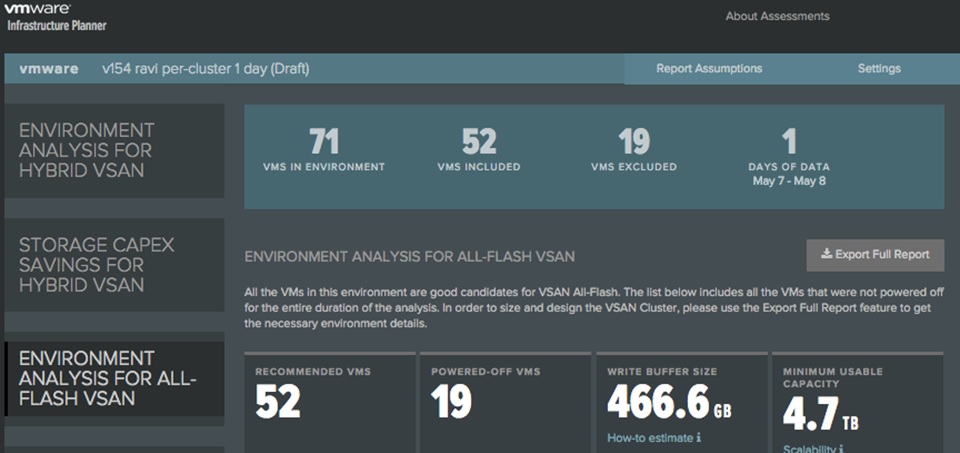
Task: Open the About Assessments link
Action: pyautogui.click(x=778, y=17)
